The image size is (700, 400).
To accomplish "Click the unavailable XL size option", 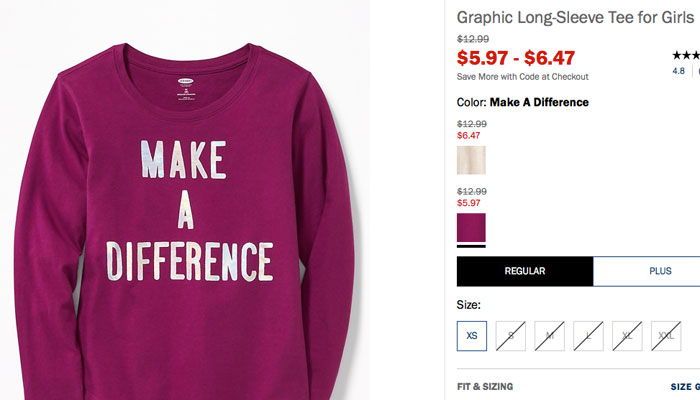I will (628, 336).
